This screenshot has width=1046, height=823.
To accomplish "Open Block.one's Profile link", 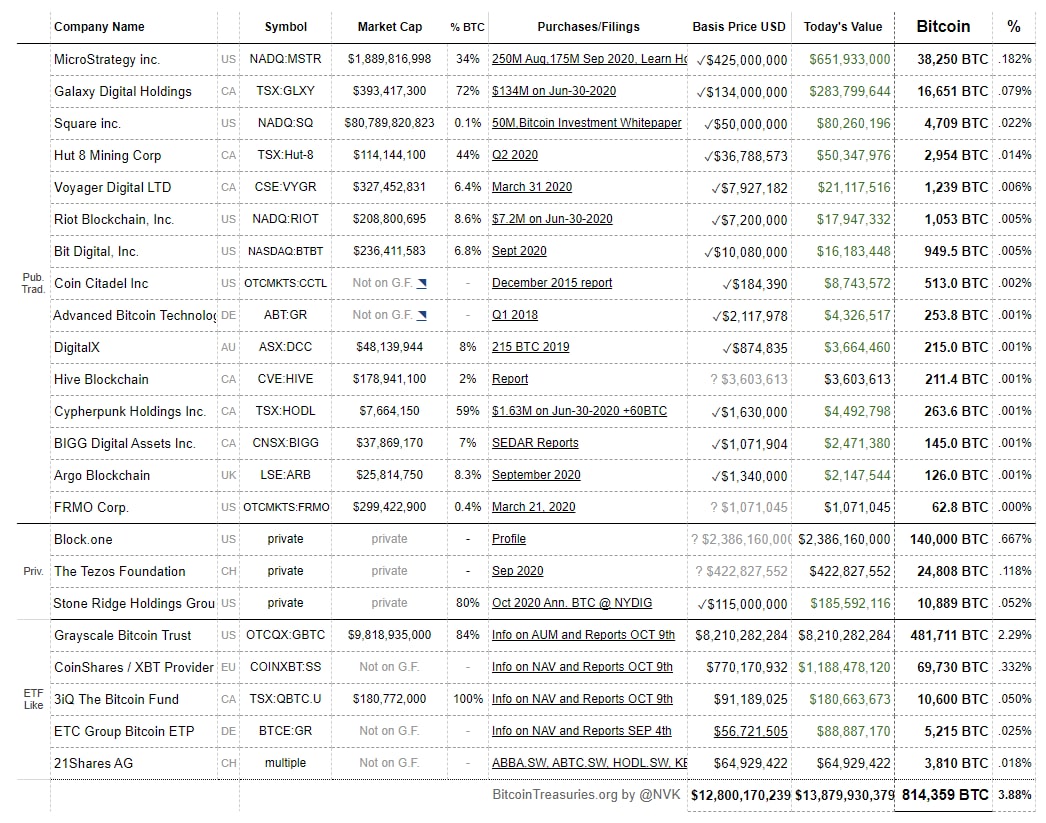I will pos(508,539).
